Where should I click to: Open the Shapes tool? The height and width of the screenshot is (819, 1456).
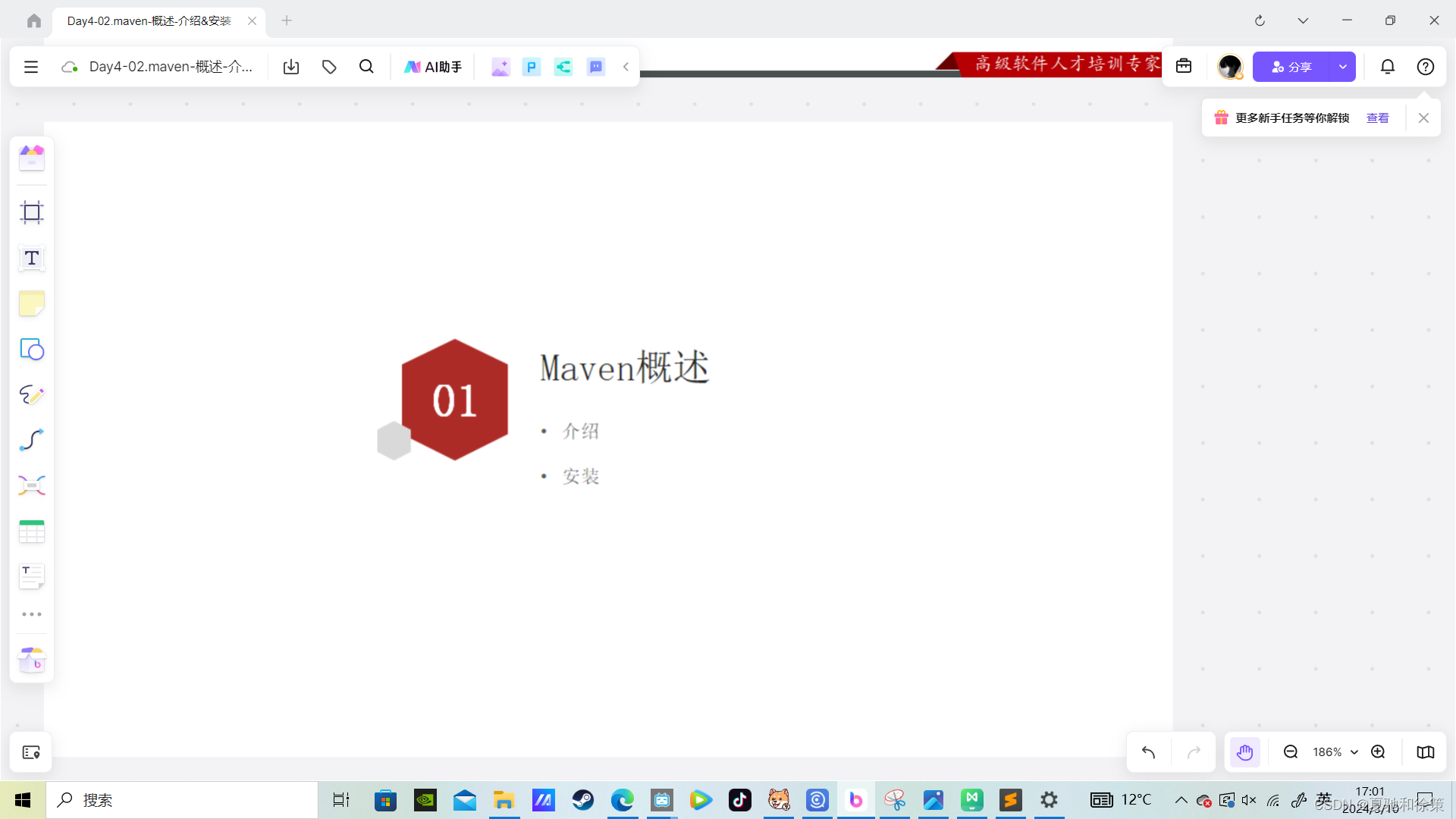pos(31,350)
